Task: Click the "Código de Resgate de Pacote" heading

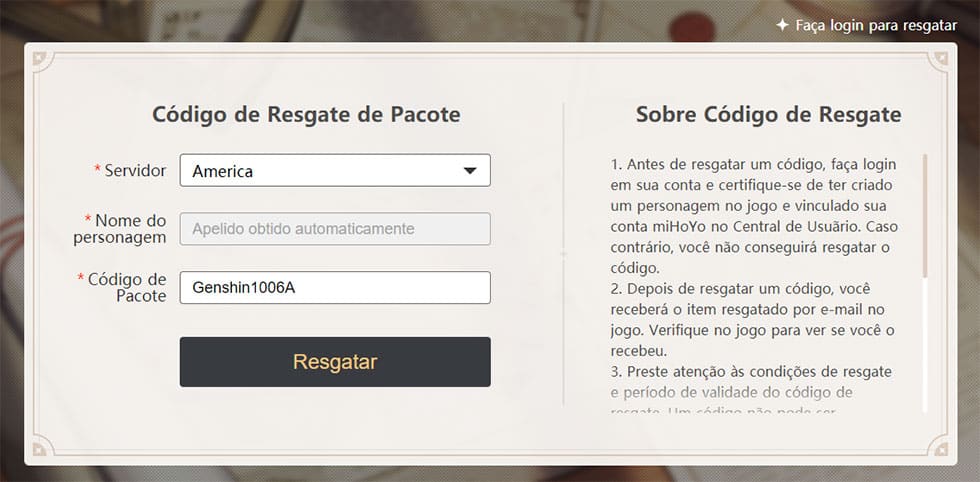Action: tap(306, 114)
